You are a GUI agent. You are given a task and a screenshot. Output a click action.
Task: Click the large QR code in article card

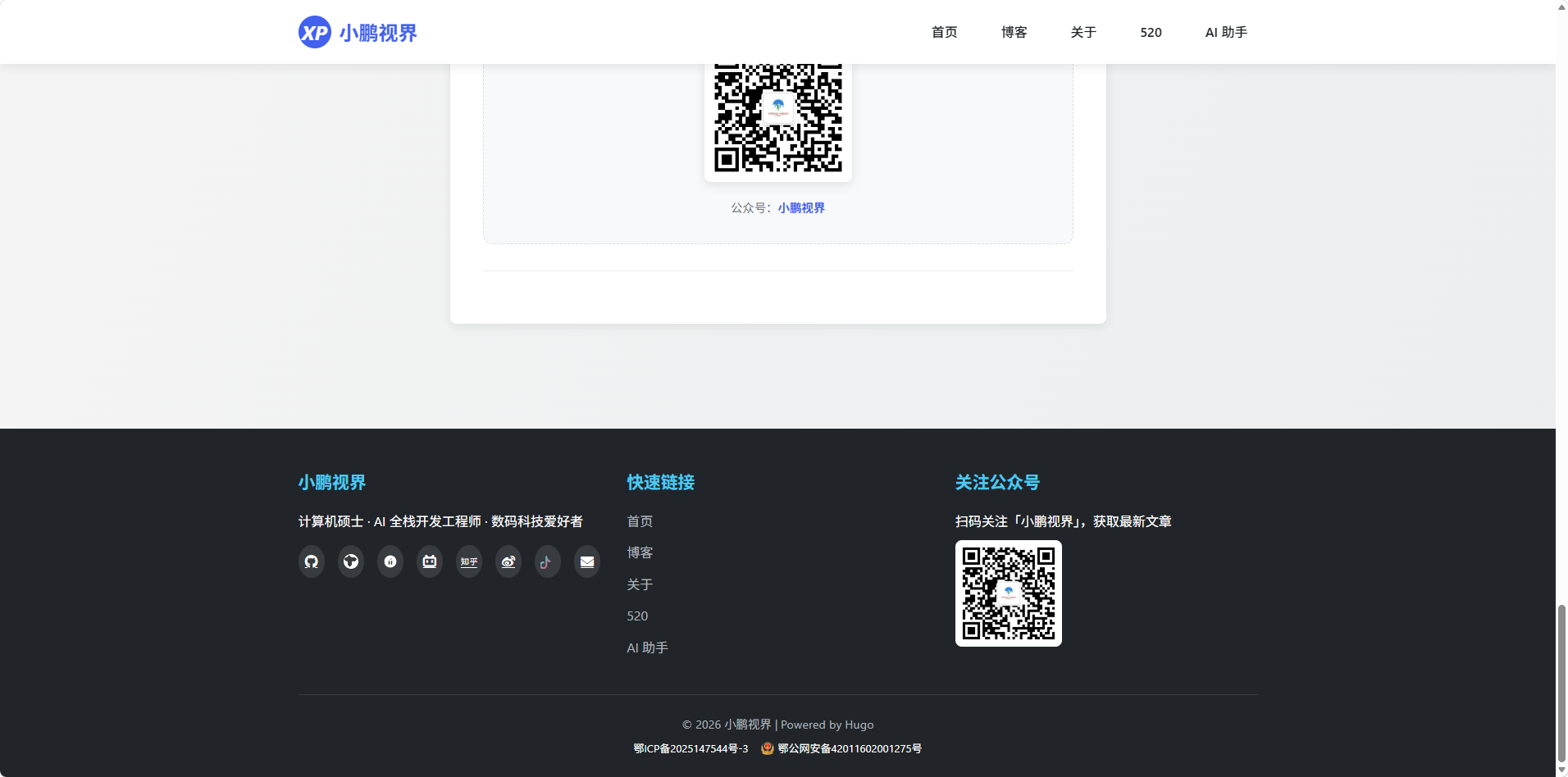tap(778, 119)
